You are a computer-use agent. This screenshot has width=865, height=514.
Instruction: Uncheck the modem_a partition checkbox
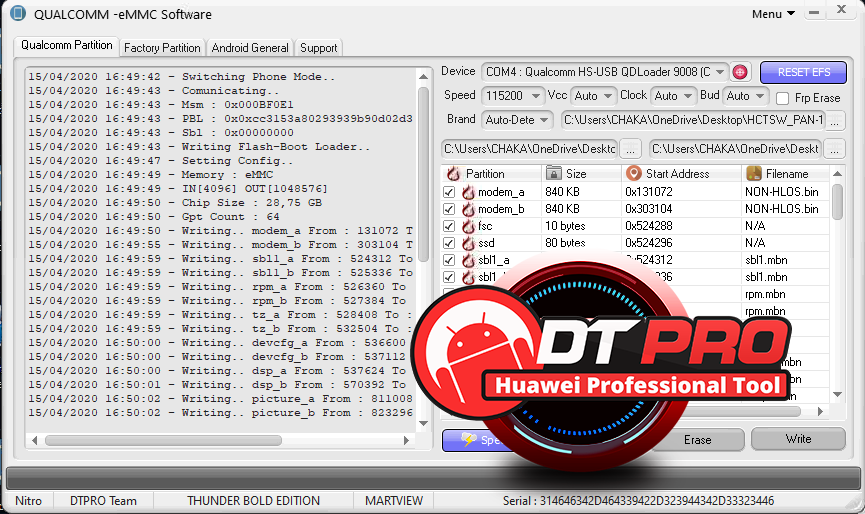(x=449, y=192)
